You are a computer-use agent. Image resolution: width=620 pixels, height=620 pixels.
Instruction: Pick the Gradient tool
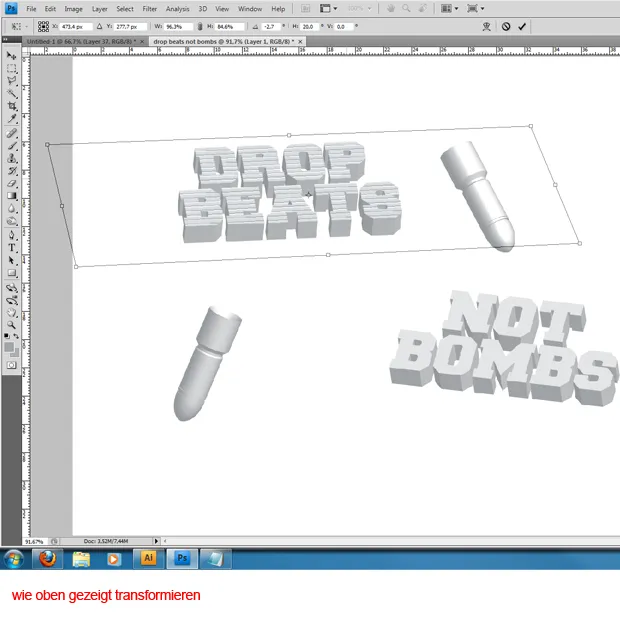point(12,196)
